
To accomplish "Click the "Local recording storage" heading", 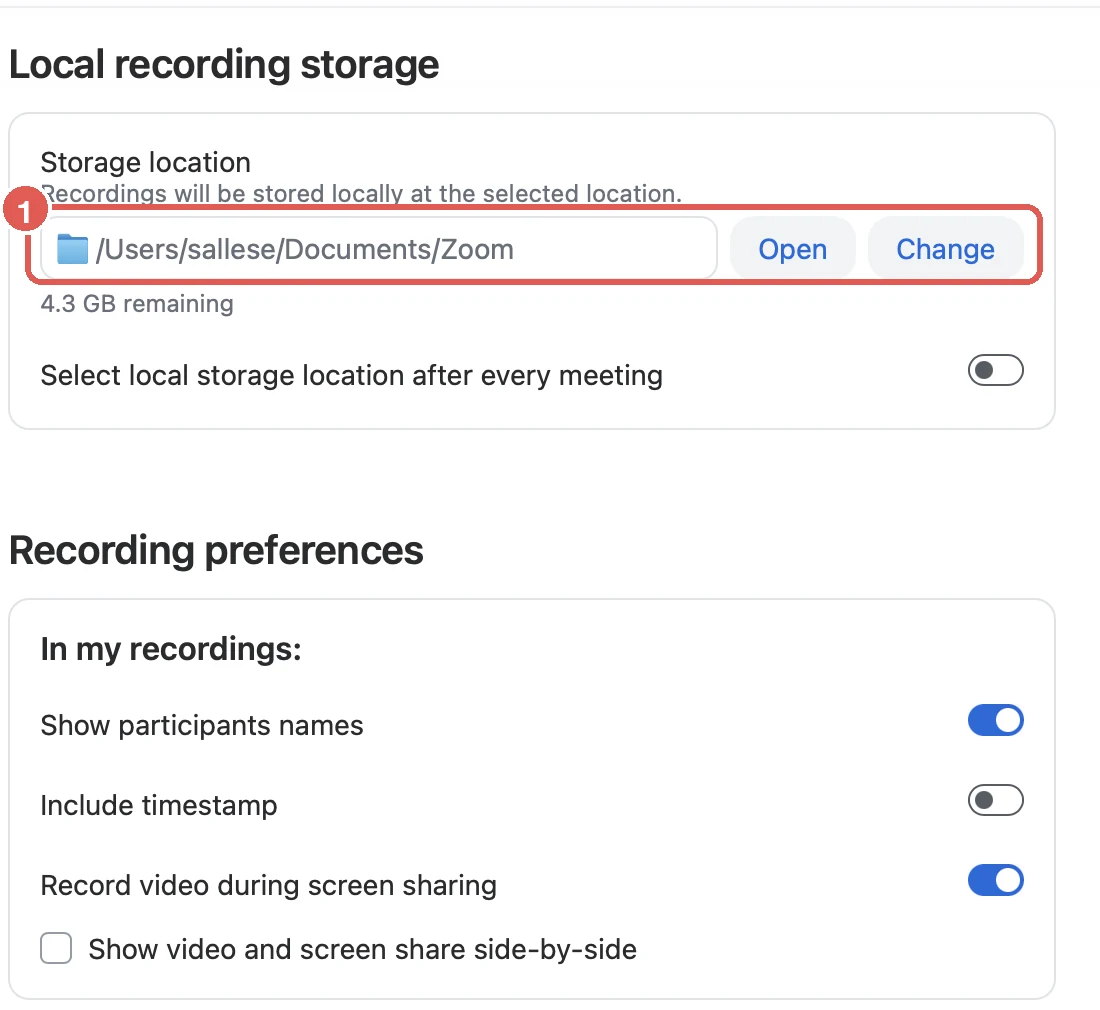I will tap(224, 65).
